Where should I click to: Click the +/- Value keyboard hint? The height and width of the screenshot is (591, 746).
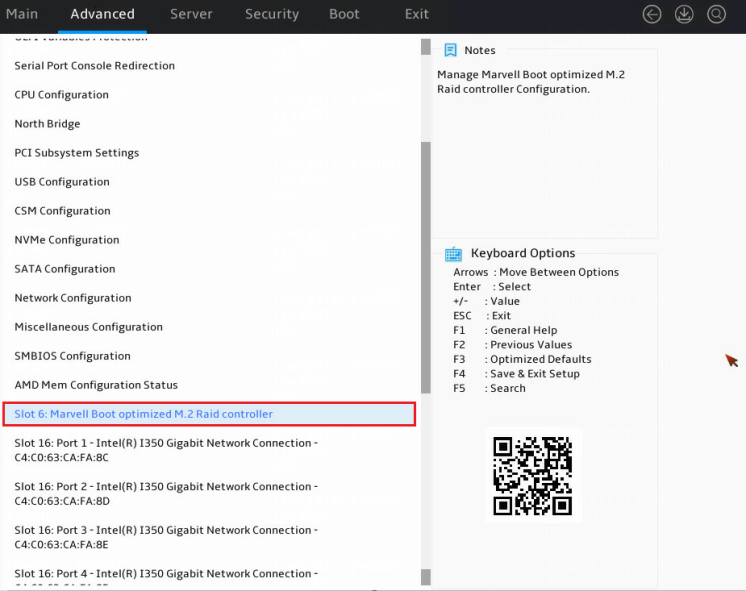pos(486,301)
